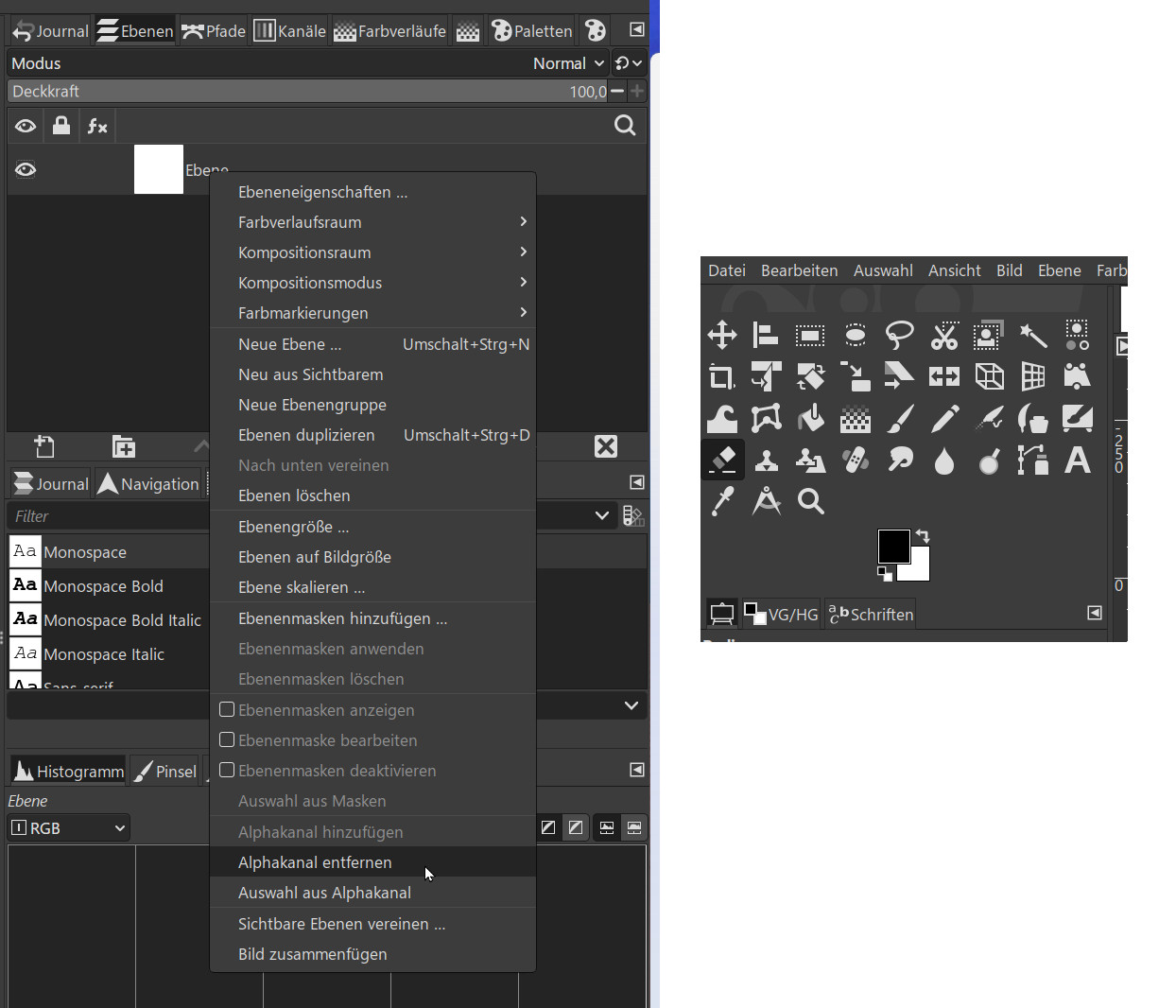Viewport: 1176px width, 1008px height.
Task: Select the Fuzzy Select magic wand tool
Action: pos(1032,335)
